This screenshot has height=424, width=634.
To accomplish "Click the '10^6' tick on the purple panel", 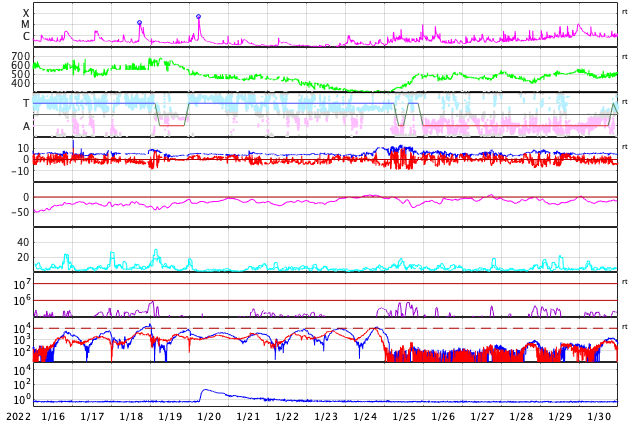I will tap(22, 300).
